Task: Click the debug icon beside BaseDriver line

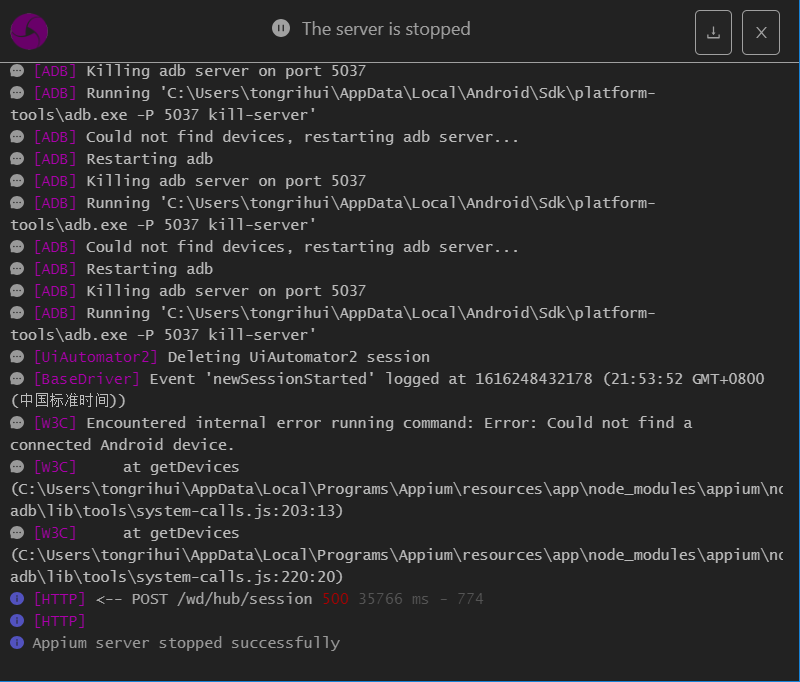Action: pos(17,378)
